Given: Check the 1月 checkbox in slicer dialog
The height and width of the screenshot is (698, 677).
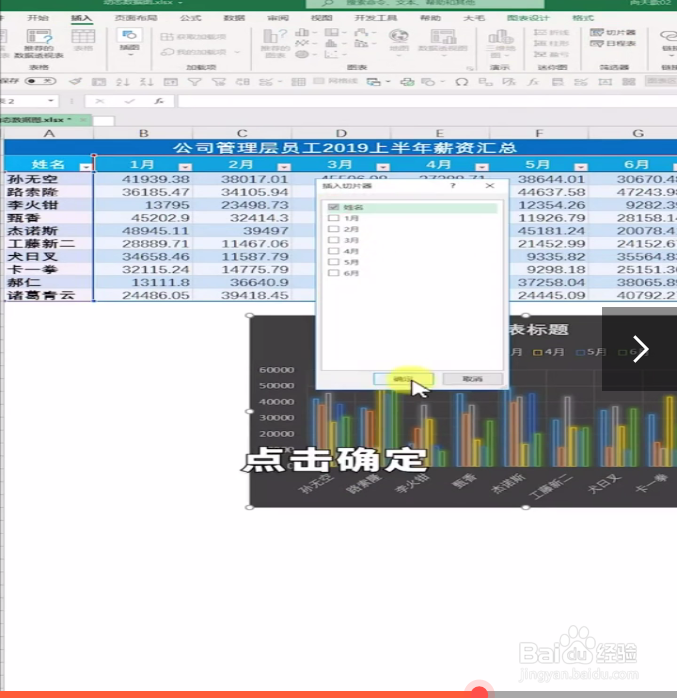Looking at the screenshot, I should click(333, 218).
